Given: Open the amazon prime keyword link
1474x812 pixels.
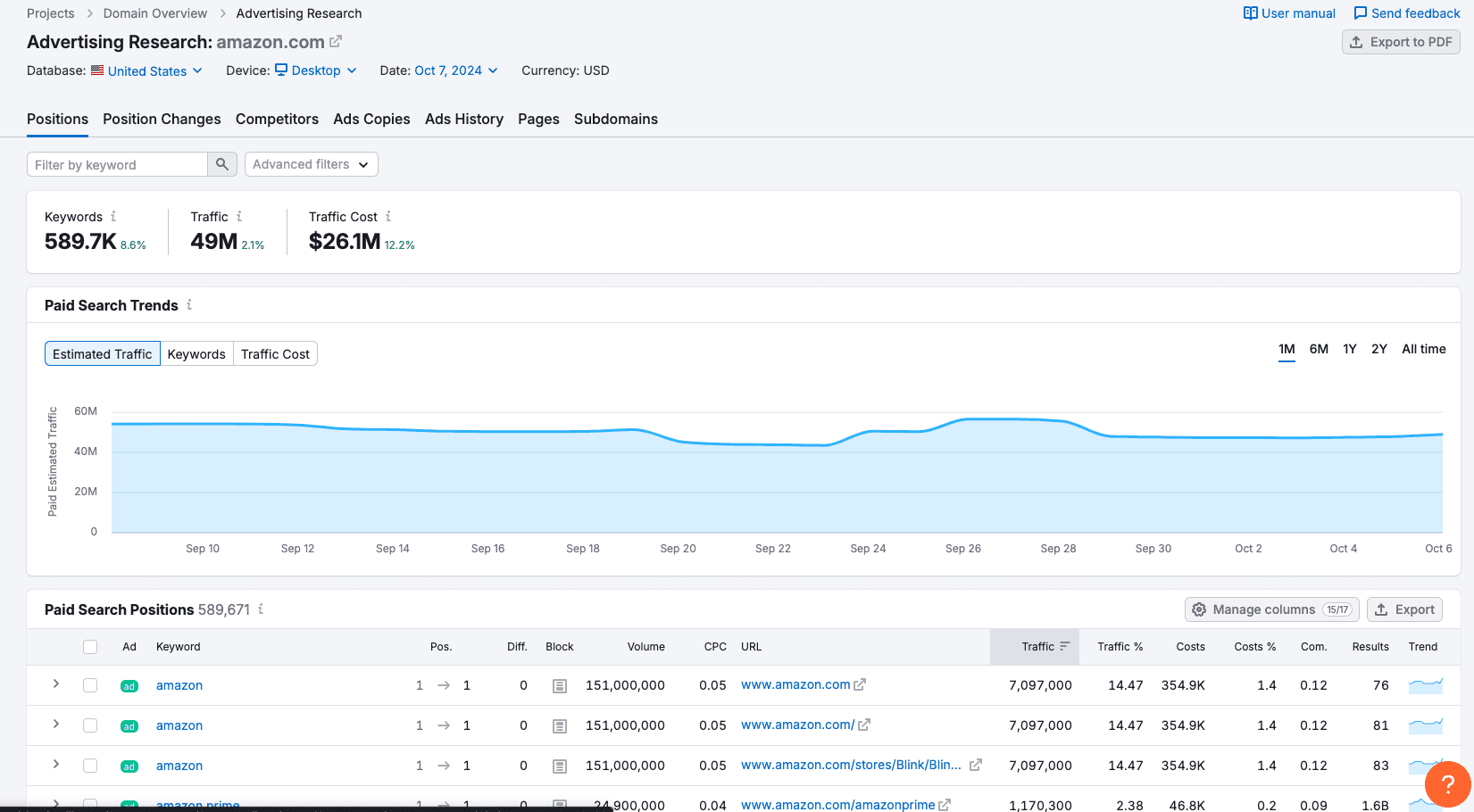Looking at the screenshot, I should 198,805.
